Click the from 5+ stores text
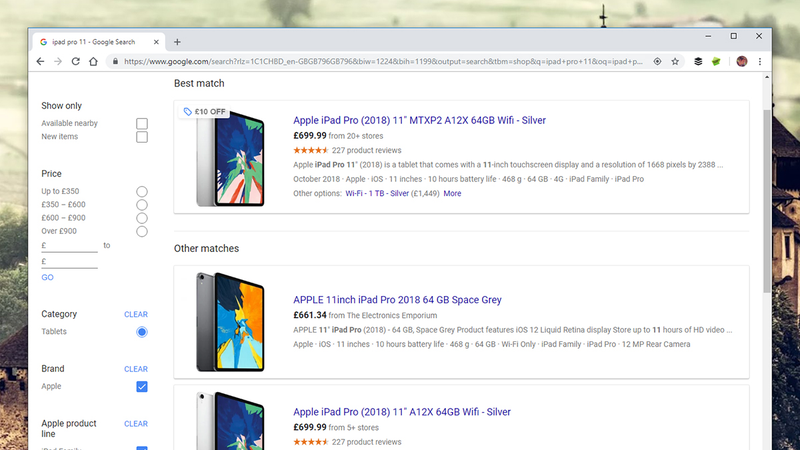 (354, 428)
